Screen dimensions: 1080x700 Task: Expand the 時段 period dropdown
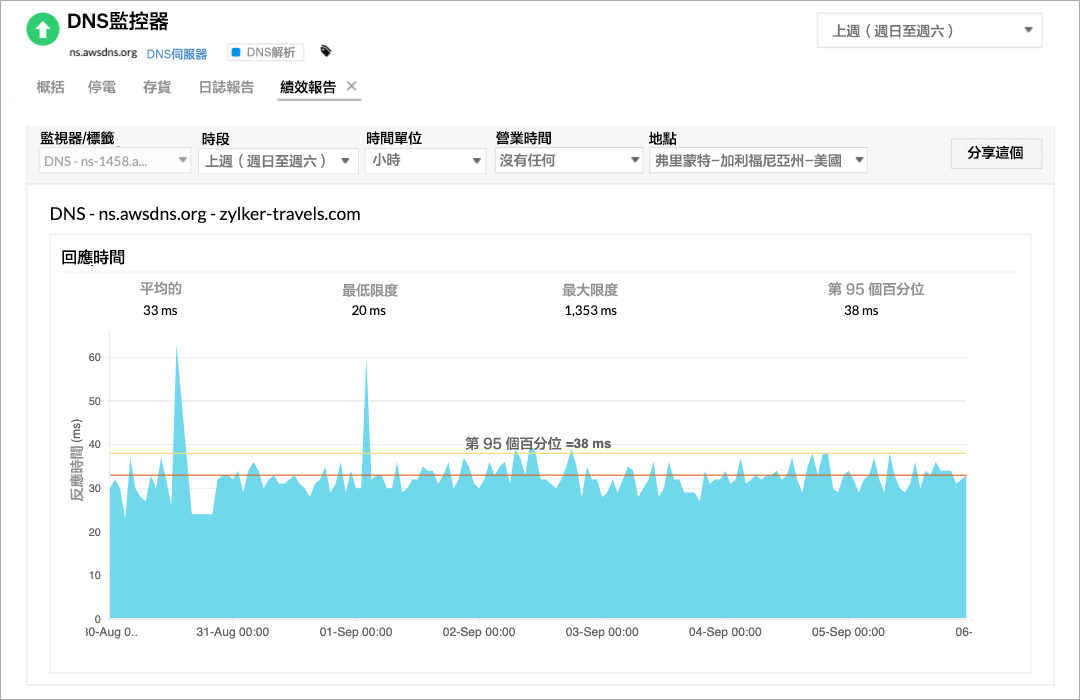278,159
